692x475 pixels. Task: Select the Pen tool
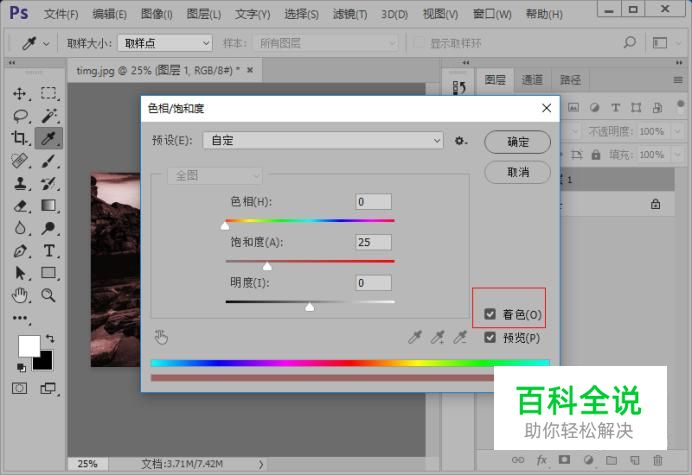[x=19, y=251]
